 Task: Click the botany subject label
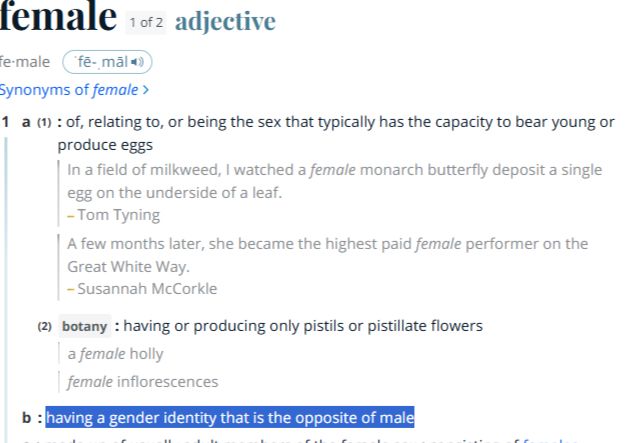85,326
